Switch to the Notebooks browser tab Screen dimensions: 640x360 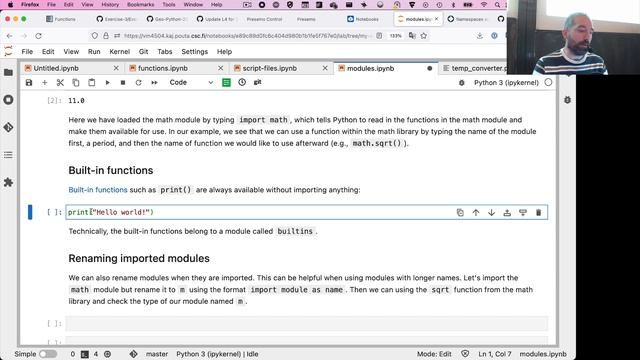click(x=363, y=19)
